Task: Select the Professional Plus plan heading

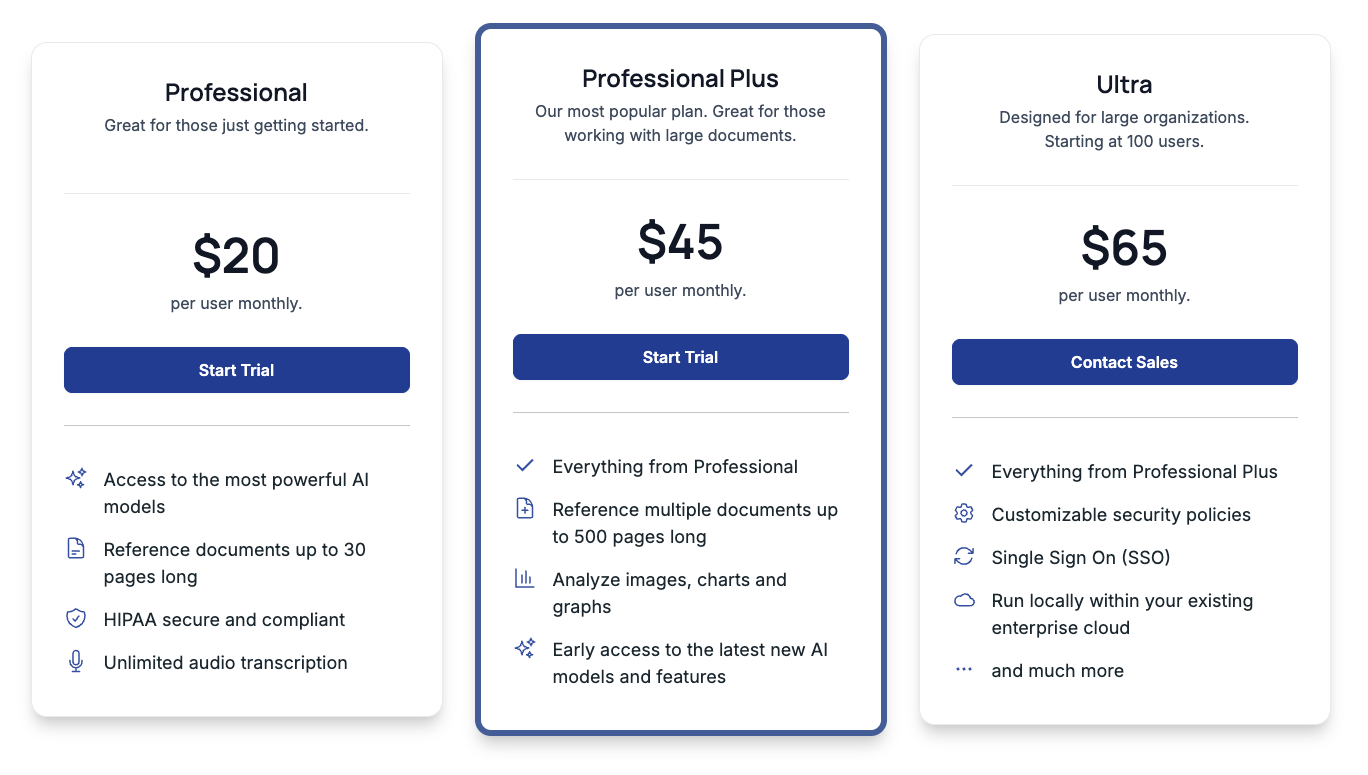Action: [x=680, y=79]
